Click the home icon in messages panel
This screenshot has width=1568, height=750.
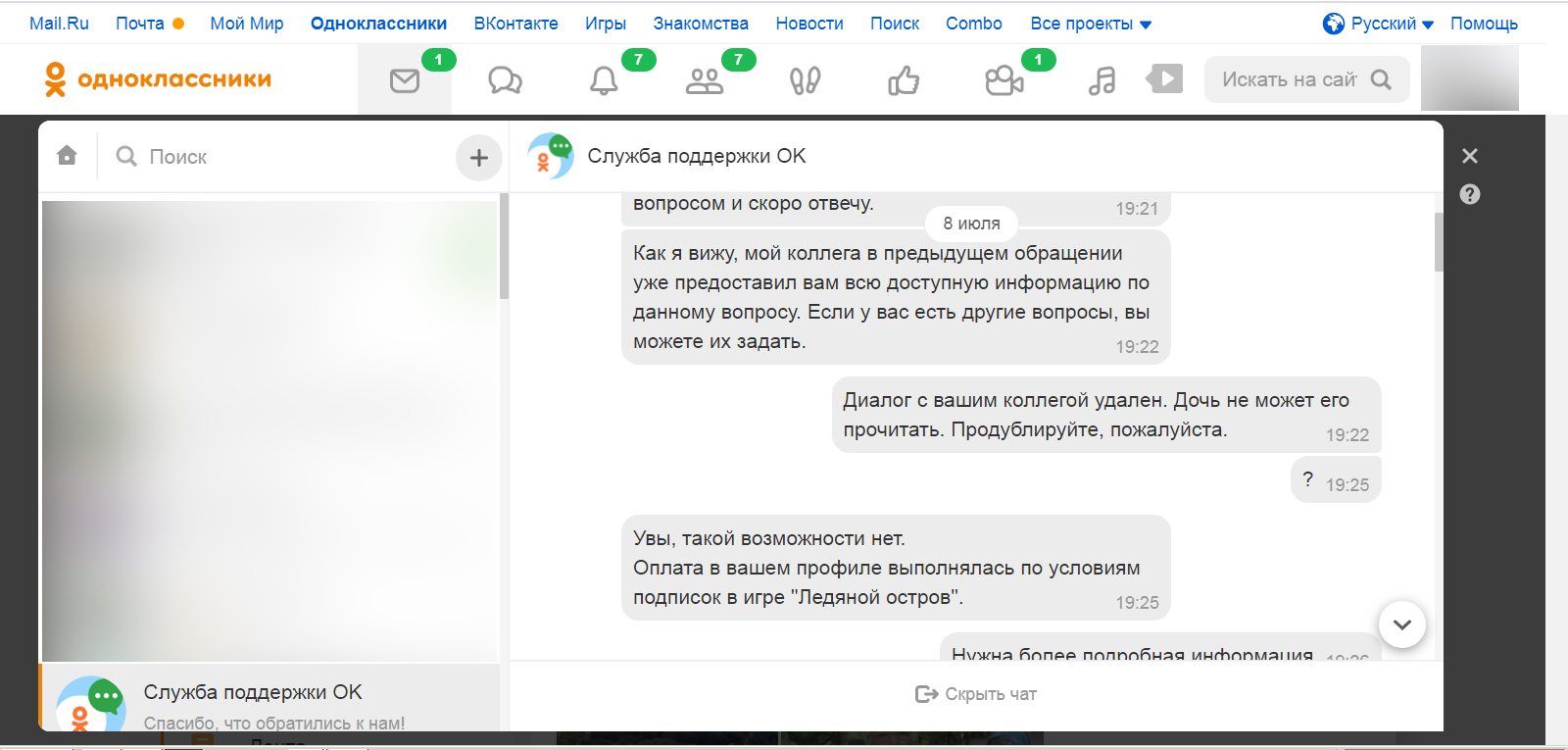67,156
